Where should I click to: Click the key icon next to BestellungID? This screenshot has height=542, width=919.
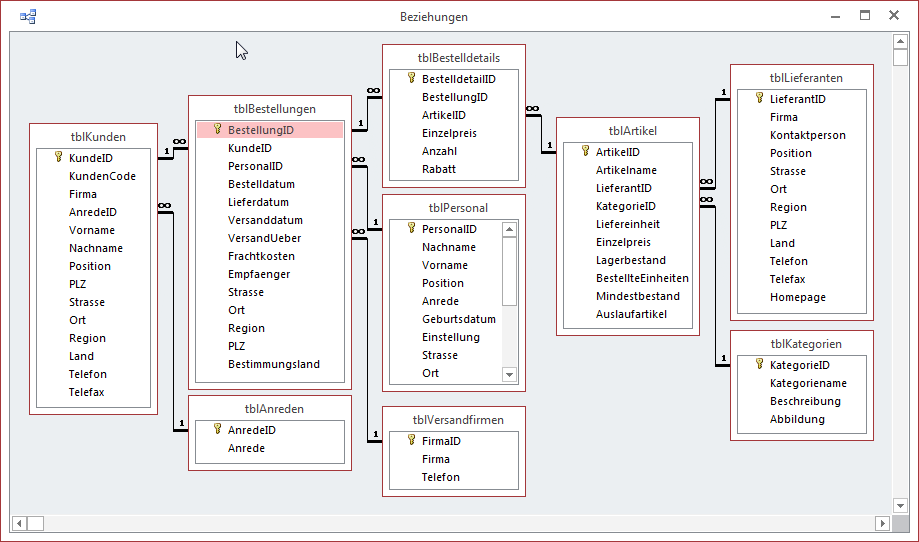coord(217,130)
